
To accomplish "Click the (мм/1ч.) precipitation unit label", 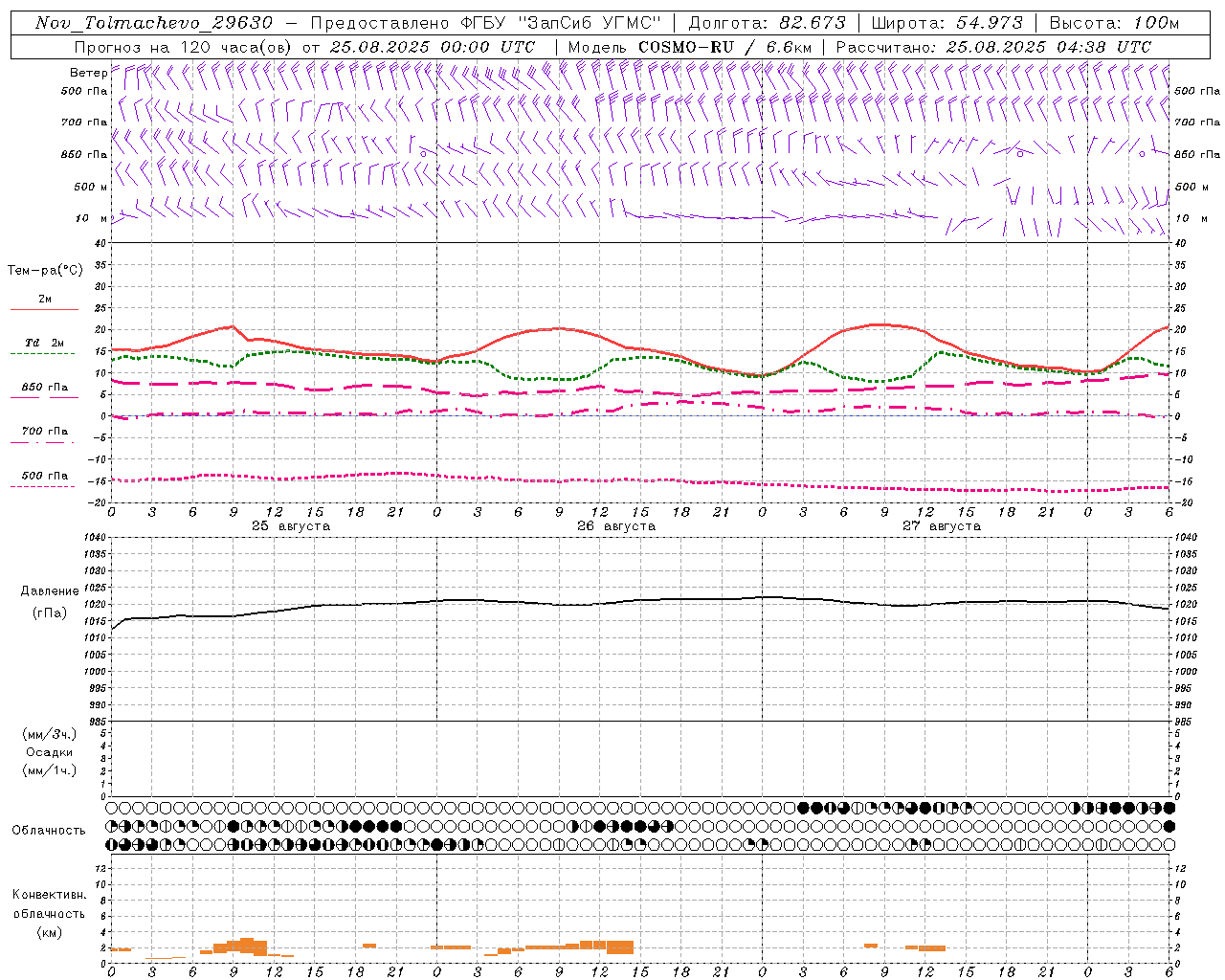I will [50, 770].
